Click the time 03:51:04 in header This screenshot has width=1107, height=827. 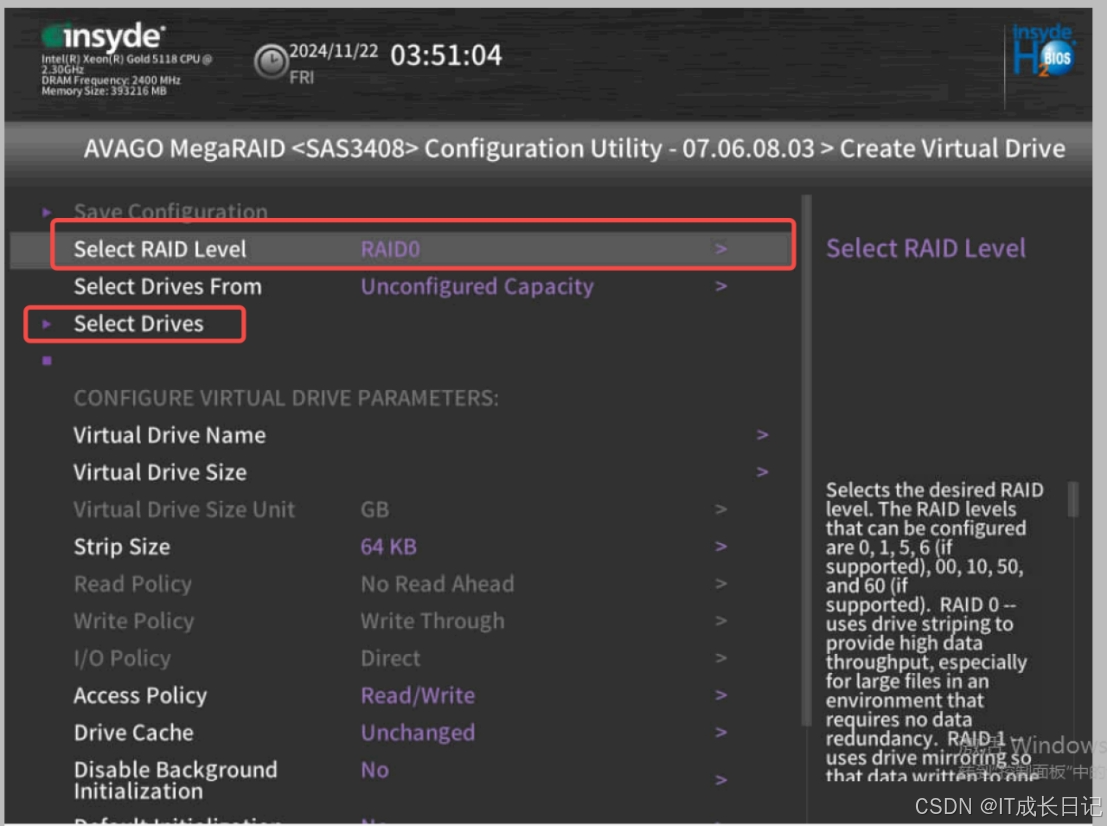point(446,55)
